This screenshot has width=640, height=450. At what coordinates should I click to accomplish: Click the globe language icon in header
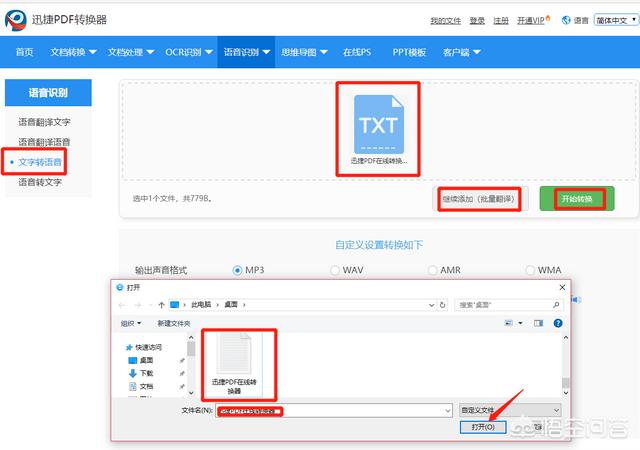pos(566,20)
